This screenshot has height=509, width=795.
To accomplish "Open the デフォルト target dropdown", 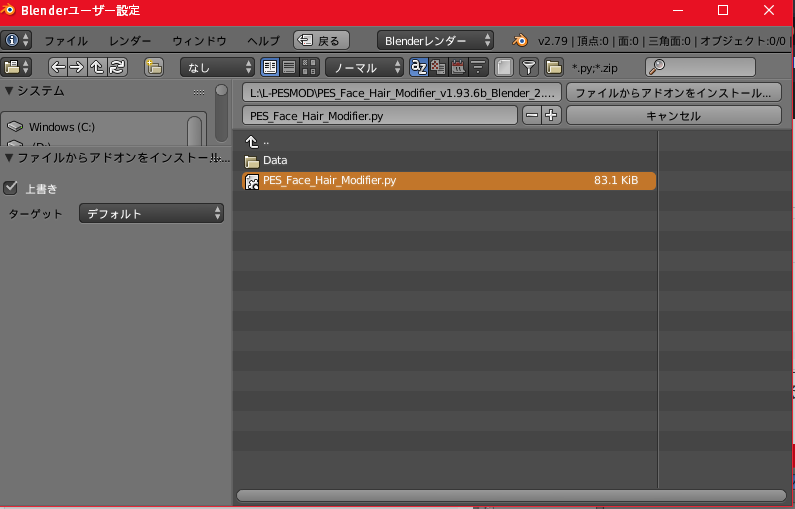I will pos(151,213).
